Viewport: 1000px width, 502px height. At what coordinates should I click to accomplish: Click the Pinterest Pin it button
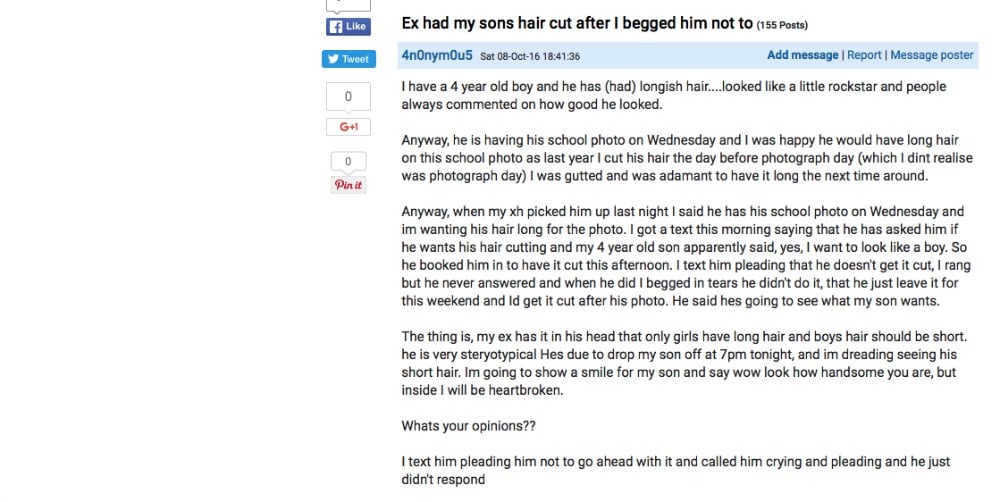coord(348,185)
